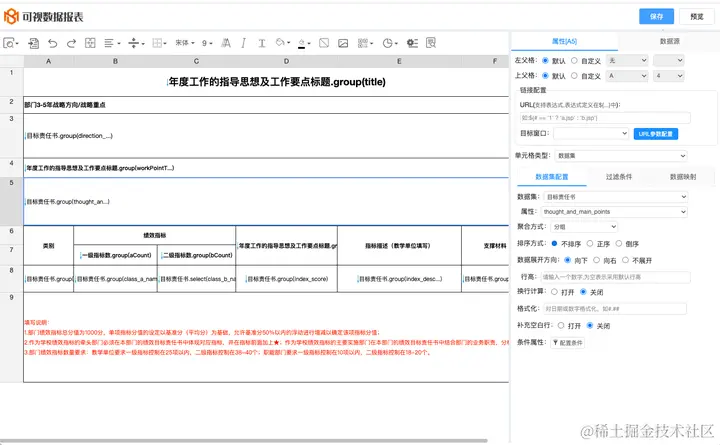Select 倒序 descending sort option

click(619, 243)
